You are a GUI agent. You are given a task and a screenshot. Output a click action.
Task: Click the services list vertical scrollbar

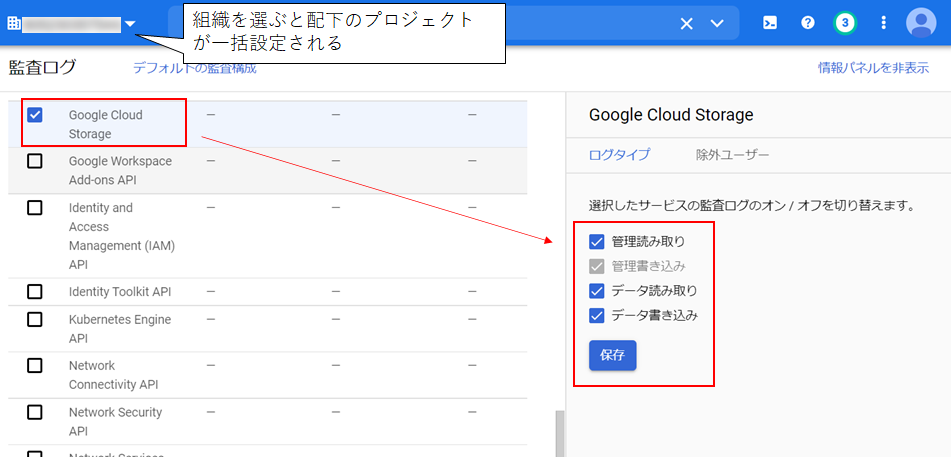560,434
